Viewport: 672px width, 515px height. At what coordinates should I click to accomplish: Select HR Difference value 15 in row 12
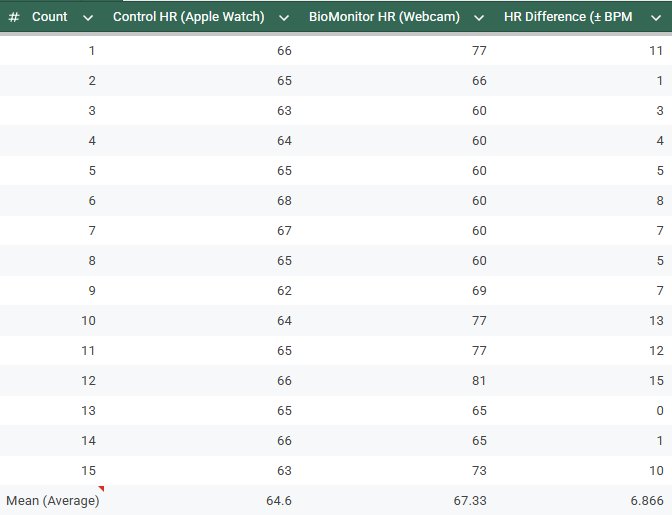point(656,380)
